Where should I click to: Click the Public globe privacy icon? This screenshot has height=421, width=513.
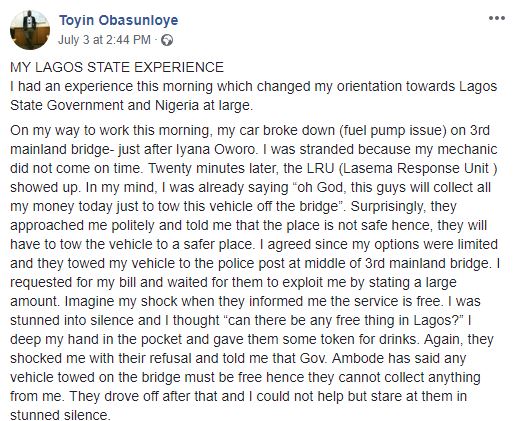point(167,40)
